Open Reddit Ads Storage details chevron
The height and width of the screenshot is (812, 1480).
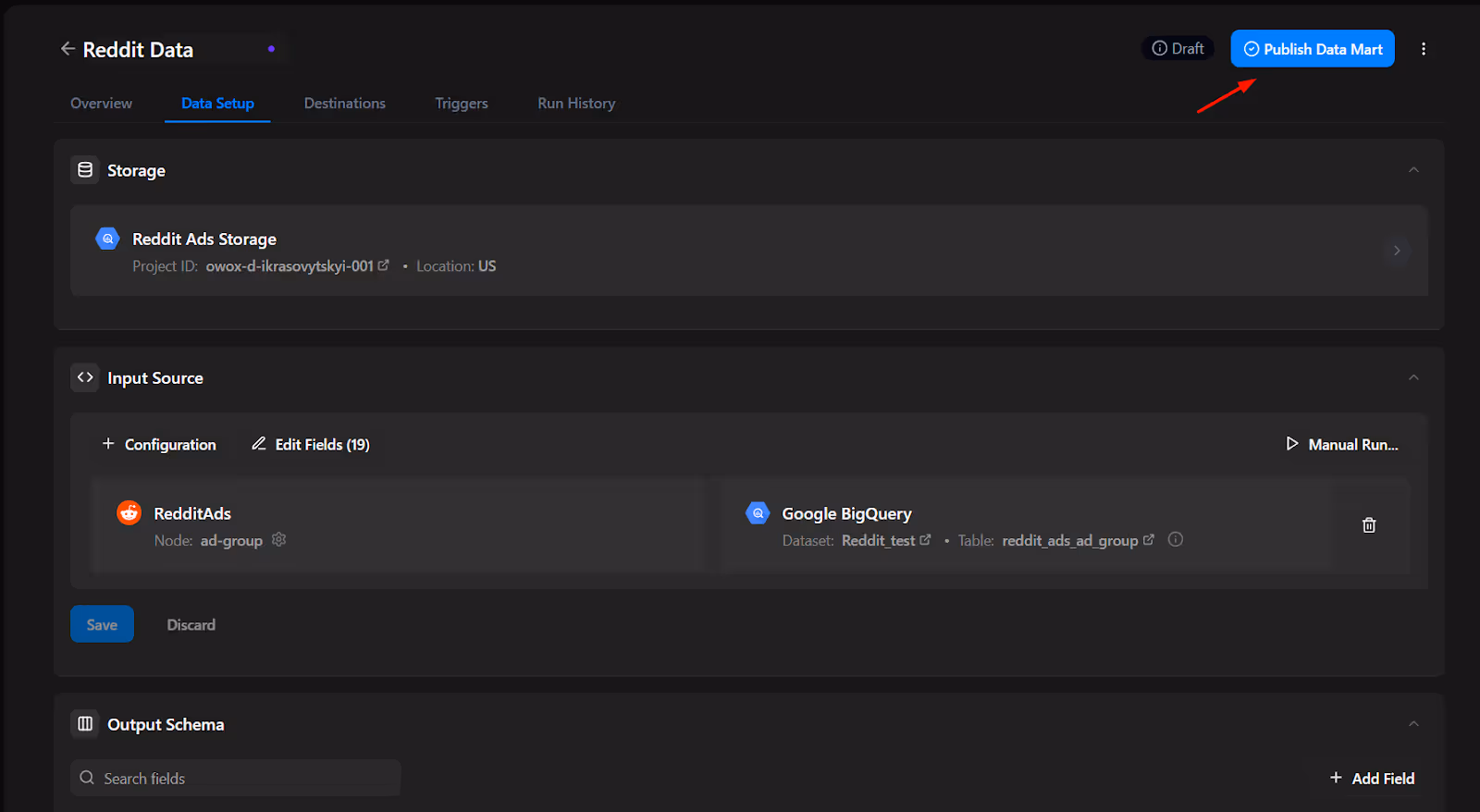point(1397,251)
